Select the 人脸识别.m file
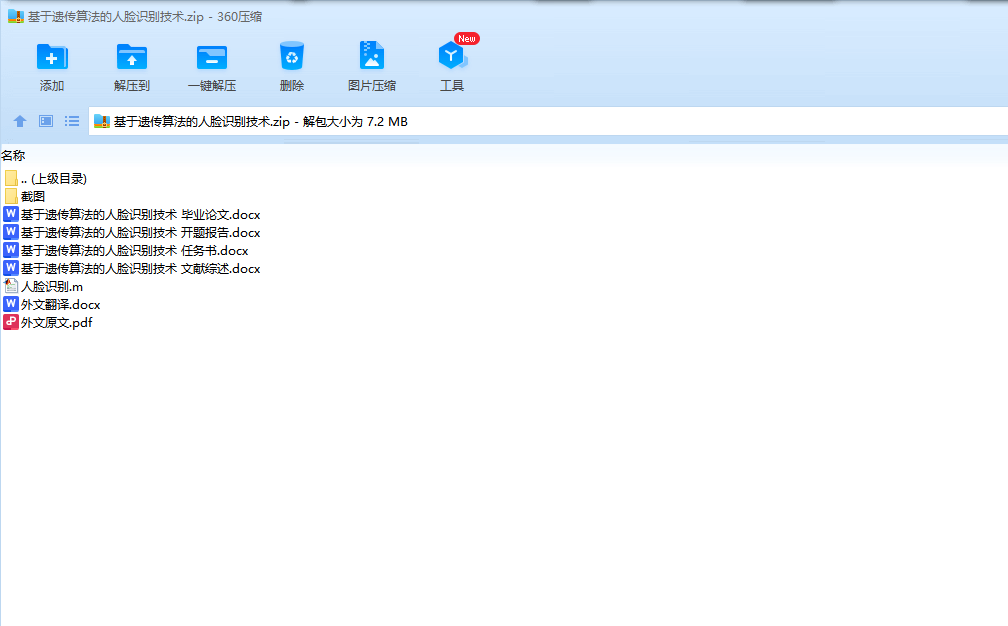1008x626 pixels. (43, 287)
